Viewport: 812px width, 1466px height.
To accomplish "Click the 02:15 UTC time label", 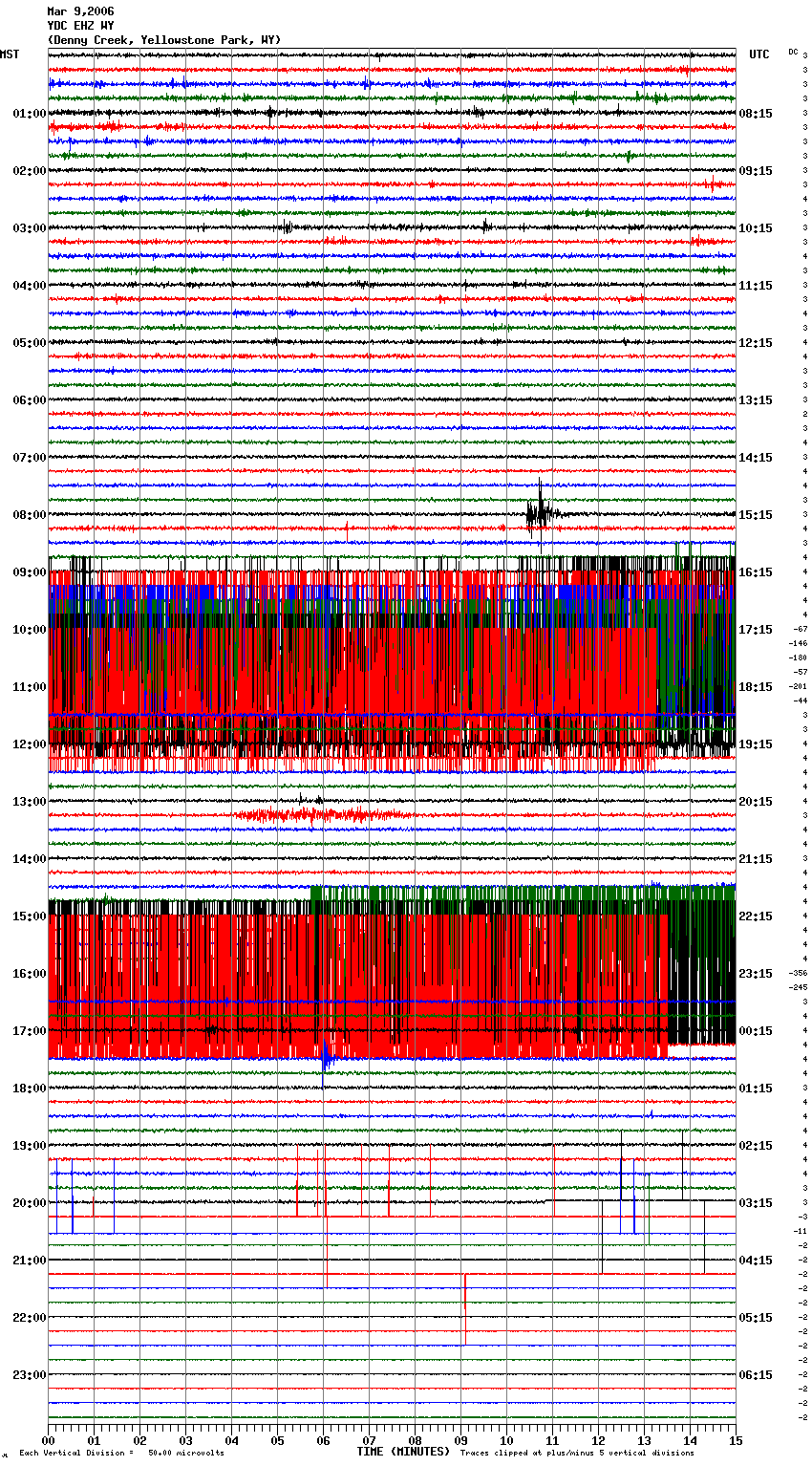I will (x=756, y=1146).
